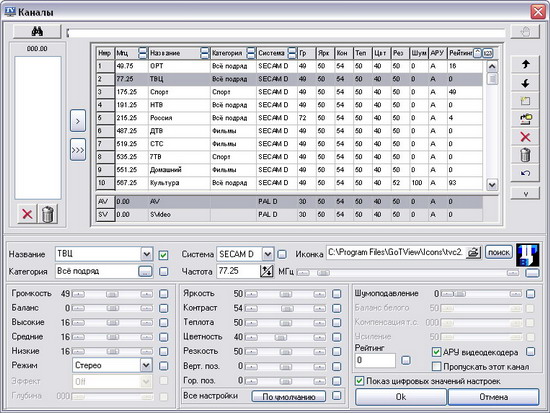The width and height of the screenshot is (550, 413).
Task: Move selected channel down with arrow icon
Action: pos(525,83)
